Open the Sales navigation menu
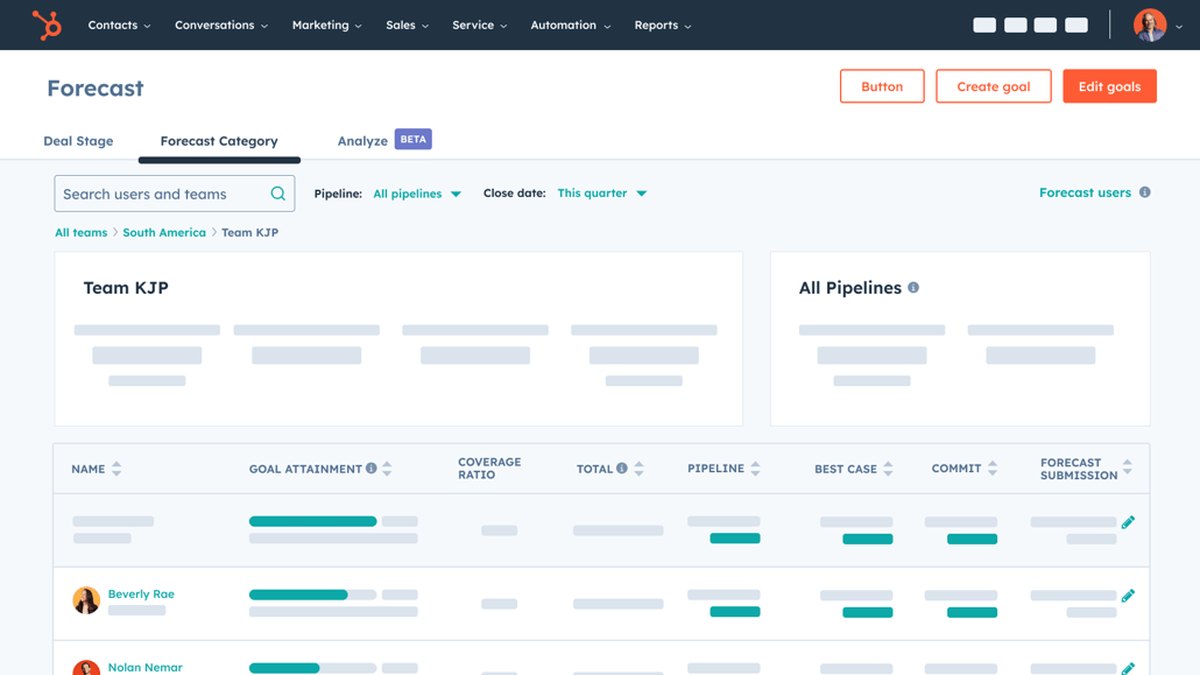Screen dimensions: 1200x675 click(x=407, y=25)
